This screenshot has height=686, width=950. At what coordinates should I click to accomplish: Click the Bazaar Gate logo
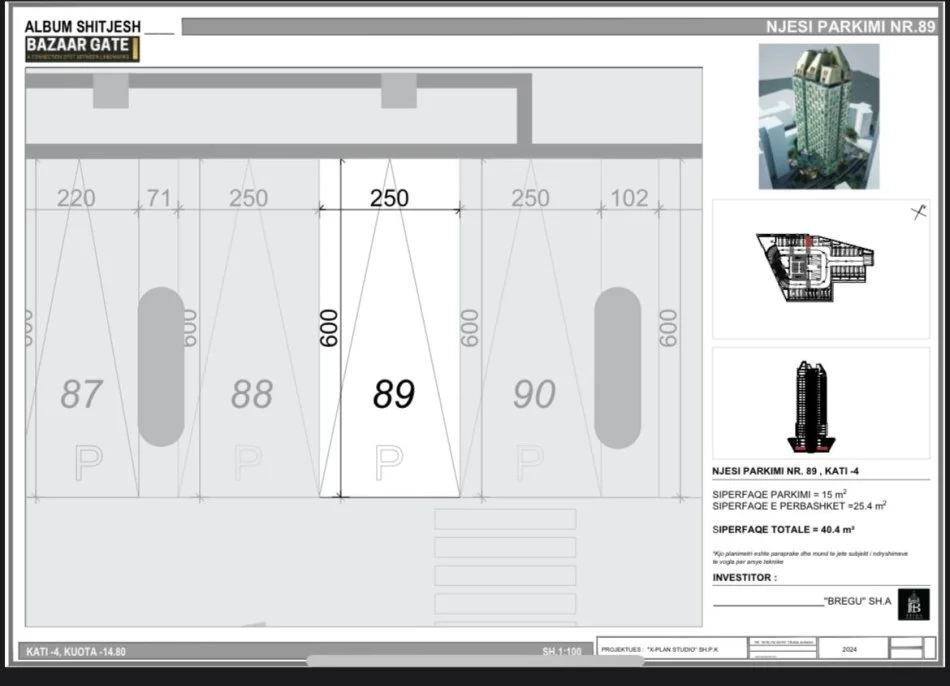[x=82, y=49]
